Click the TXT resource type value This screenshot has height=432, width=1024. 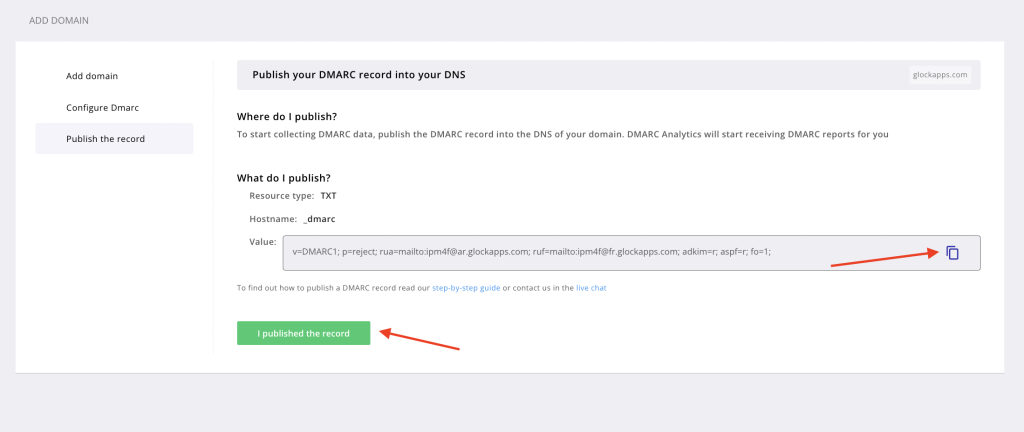328,195
